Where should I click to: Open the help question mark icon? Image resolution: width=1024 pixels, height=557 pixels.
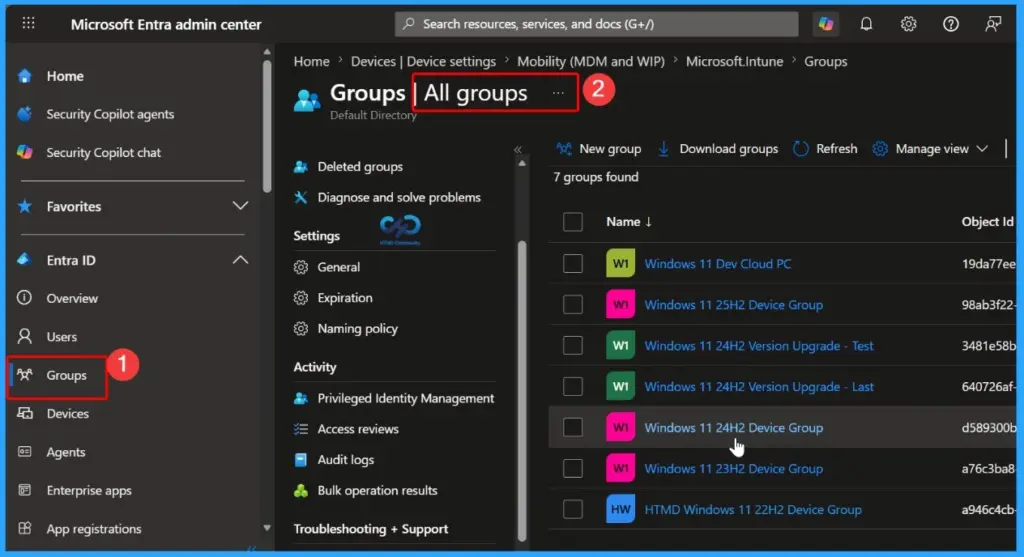click(951, 24)
